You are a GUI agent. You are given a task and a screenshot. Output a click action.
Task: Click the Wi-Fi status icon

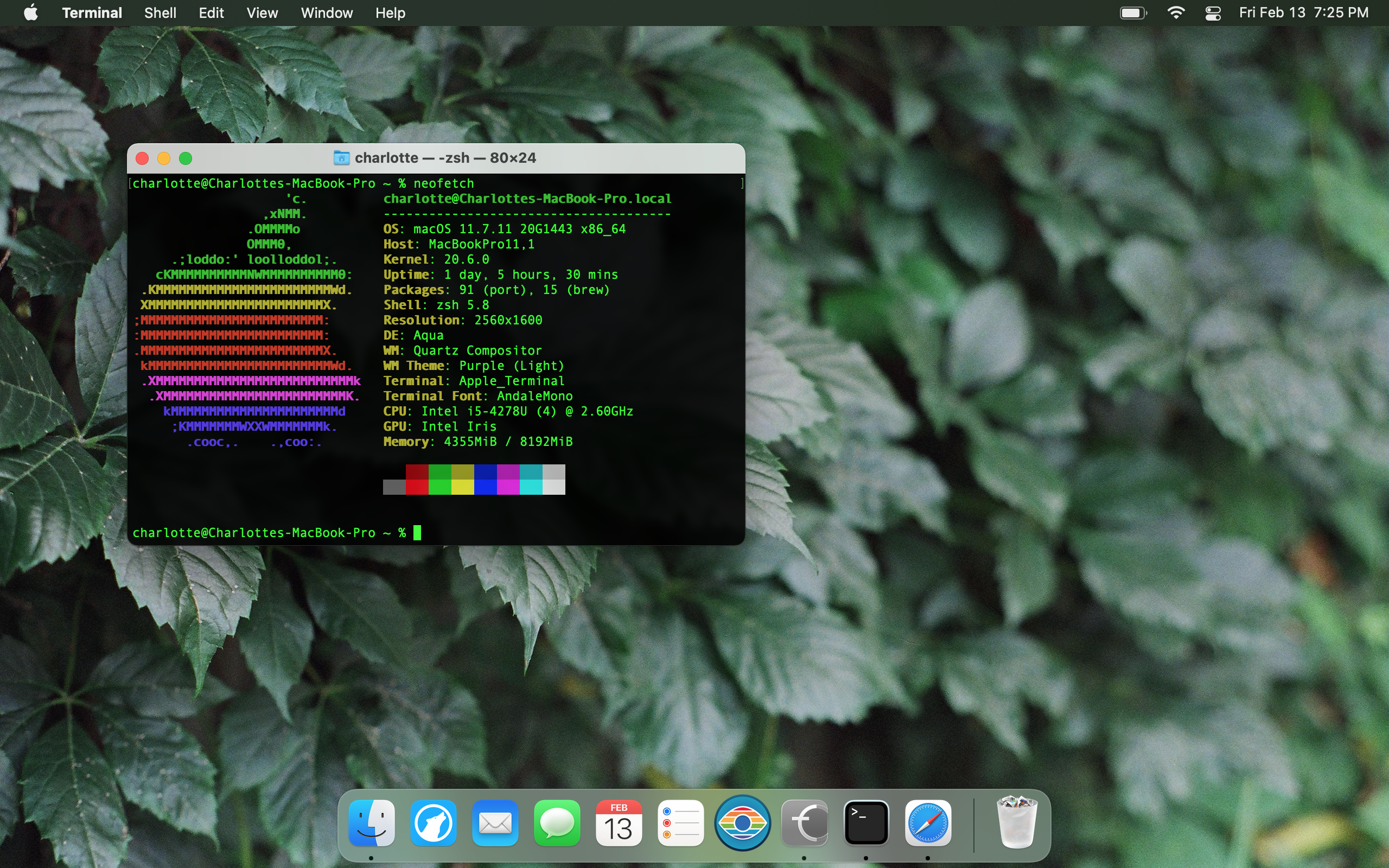tap(1176, 12)
